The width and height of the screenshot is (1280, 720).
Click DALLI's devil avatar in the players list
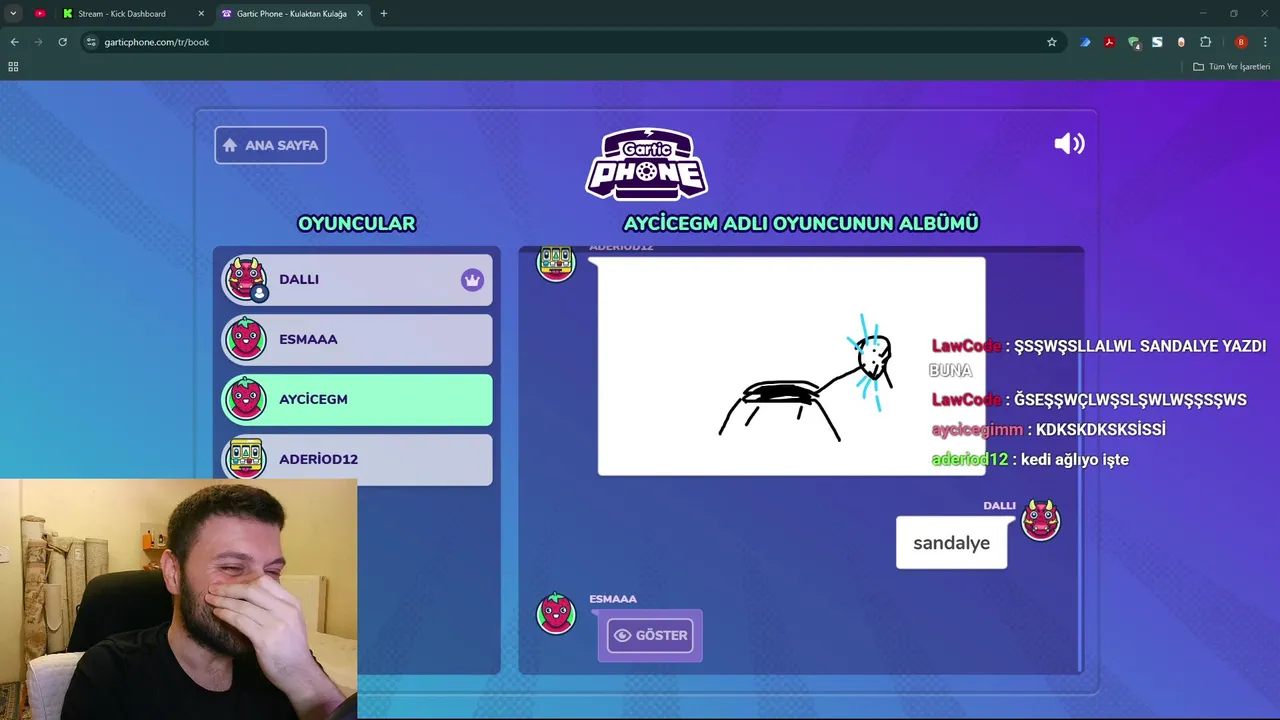pos(246,279)
